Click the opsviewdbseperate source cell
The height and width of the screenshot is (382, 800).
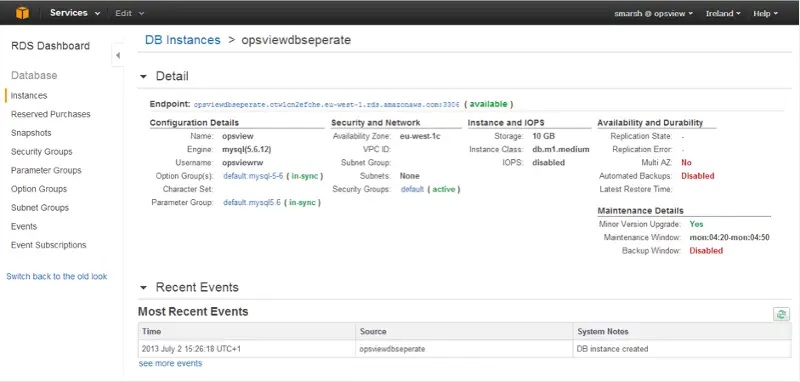(465, 349)
